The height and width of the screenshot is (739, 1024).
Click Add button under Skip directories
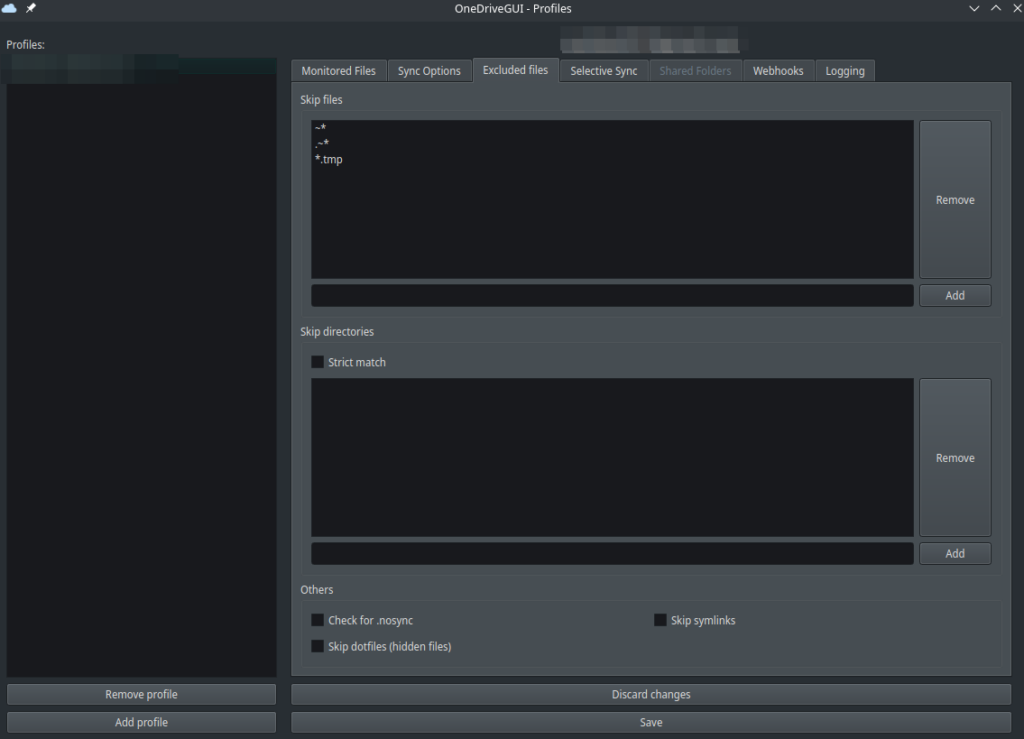coord(955,553)
